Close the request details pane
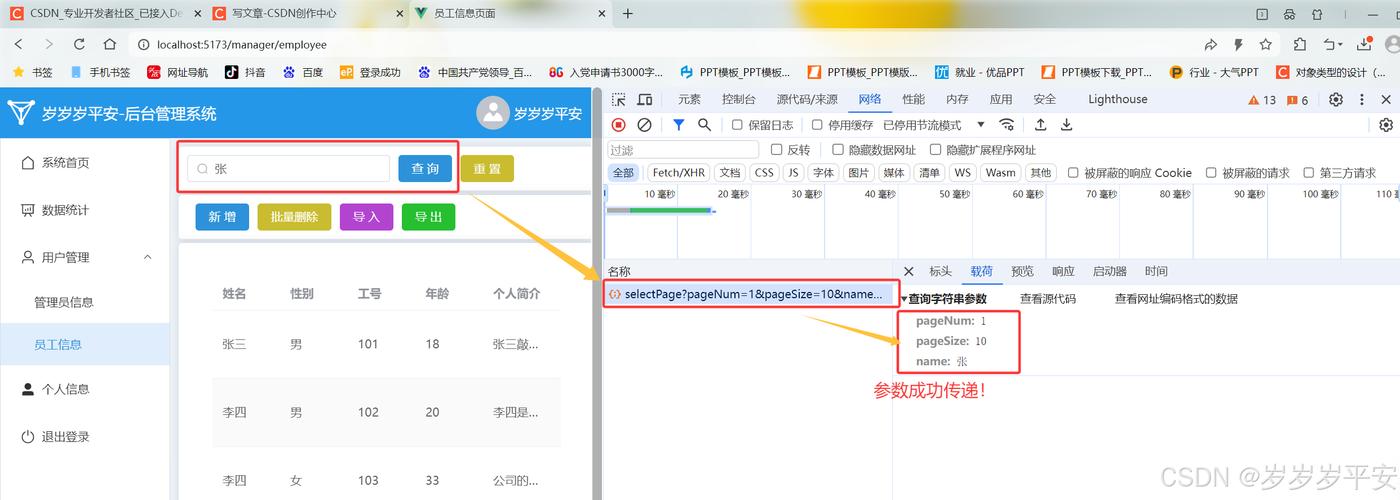This screenshot has width=1400, height=500. (908, 271)
